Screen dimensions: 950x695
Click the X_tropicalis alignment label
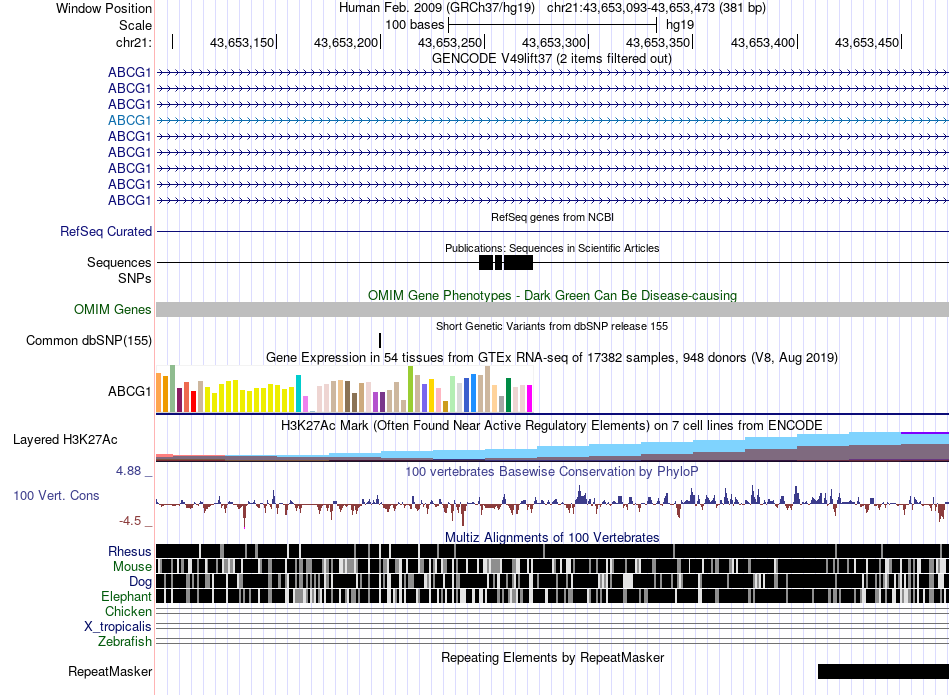pos(118,627)
